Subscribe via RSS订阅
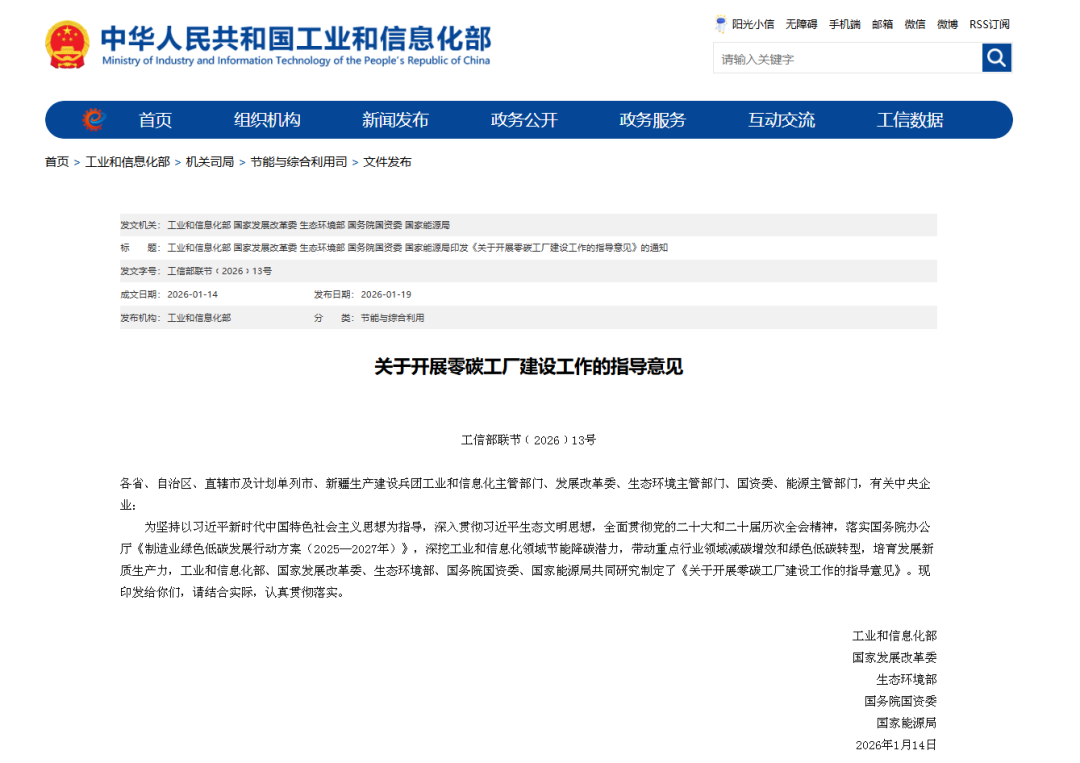The height and width of the screenshot is (763, 1080). (x=991, y=24)
